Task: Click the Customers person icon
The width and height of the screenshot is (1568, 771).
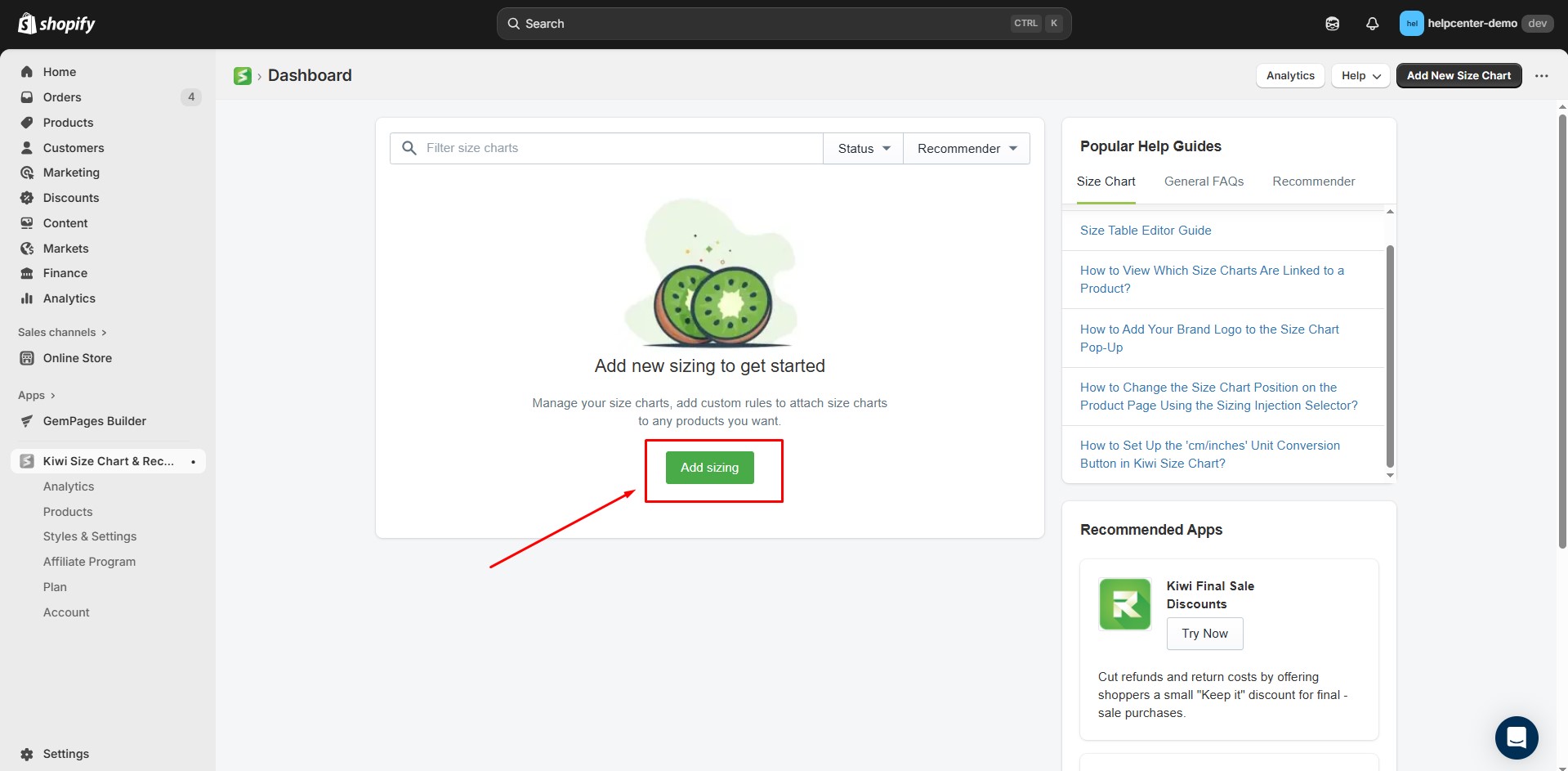Action: point(27,148)
